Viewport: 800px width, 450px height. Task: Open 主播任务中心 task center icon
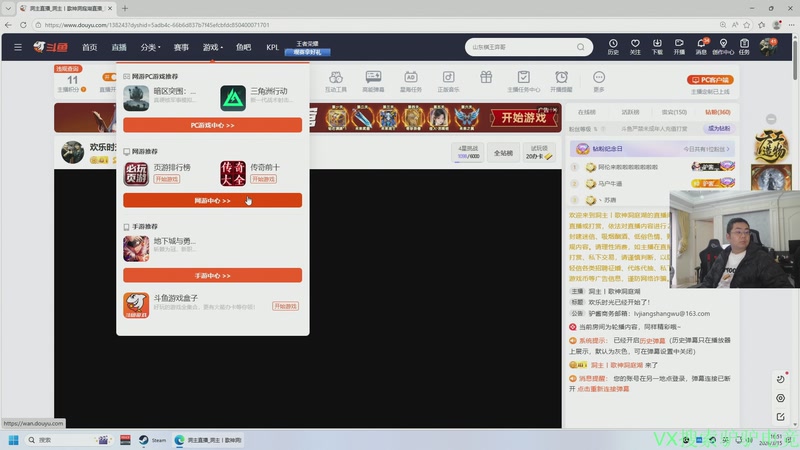523,82
